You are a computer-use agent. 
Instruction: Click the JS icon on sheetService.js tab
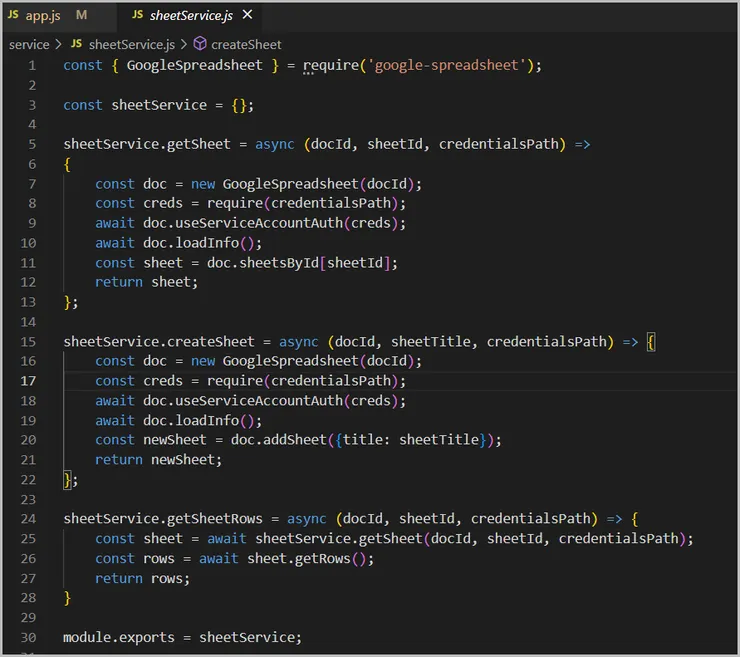pos(137,15)
